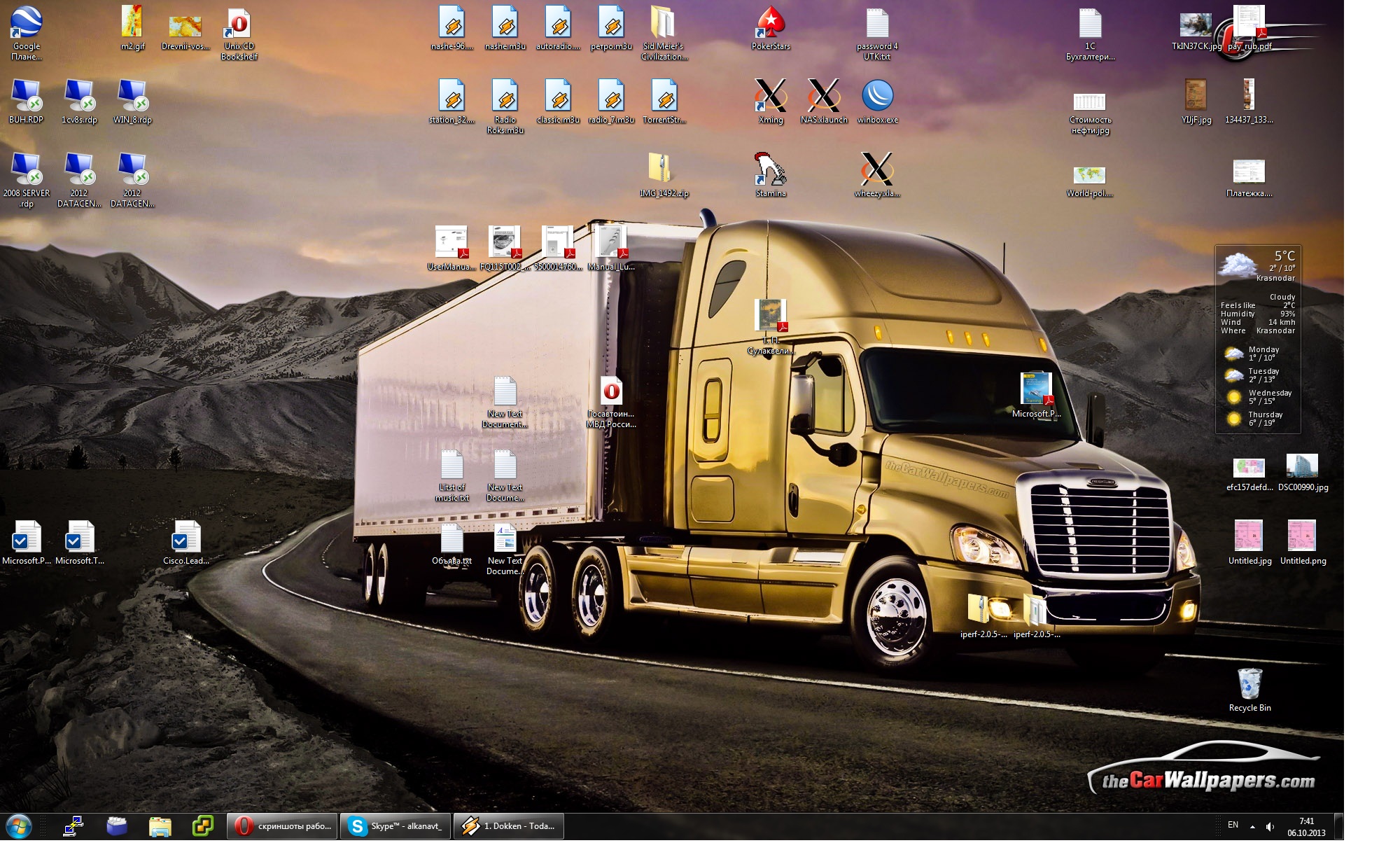Select the pay_rub.pdf file
Viewport: 1400px width, 843px height.
(1249, 28)
